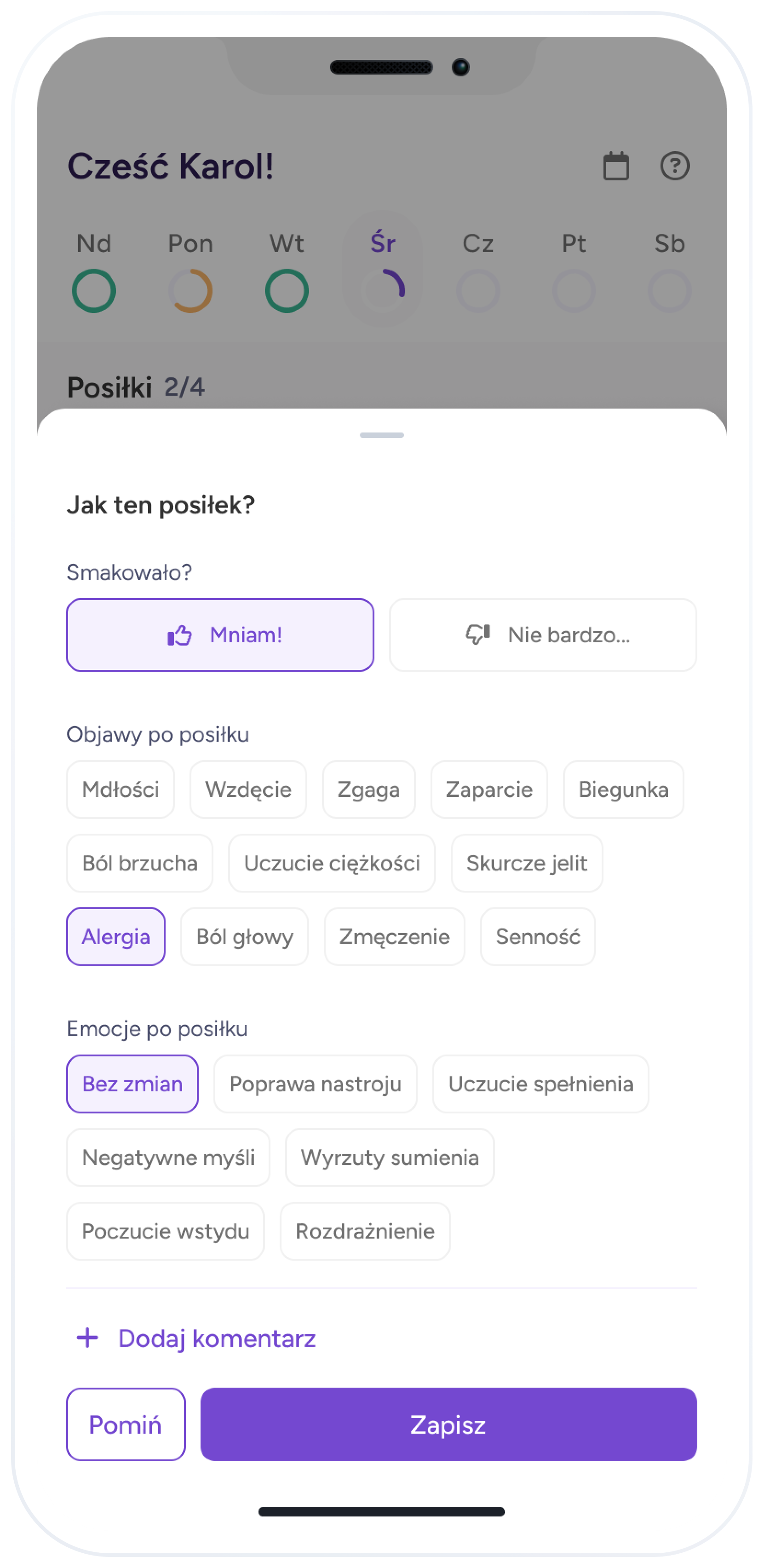Toggle the Wzdęcie symptom chip
Screen dimensions: 764x1568
(x=248, y=790)
